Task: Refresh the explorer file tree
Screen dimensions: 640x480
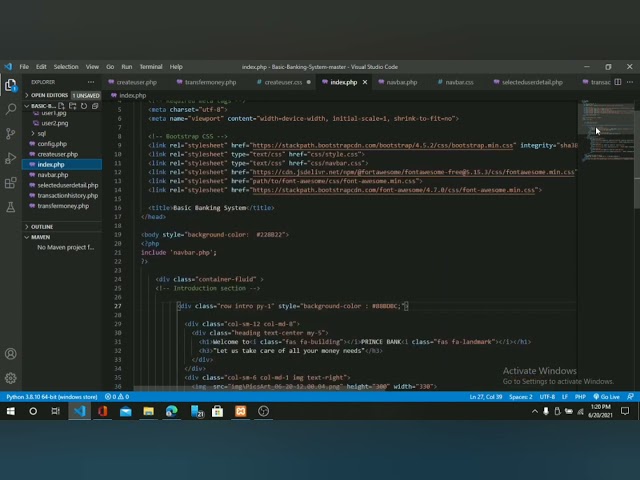Action: pyautogui.click(x=84, y=106)
